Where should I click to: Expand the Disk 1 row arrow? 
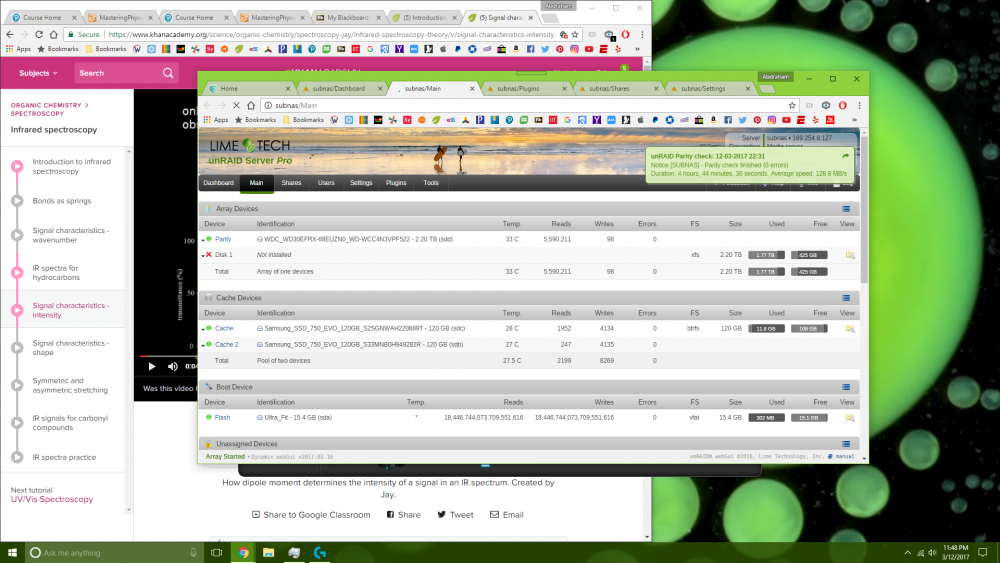coord(203,255)
